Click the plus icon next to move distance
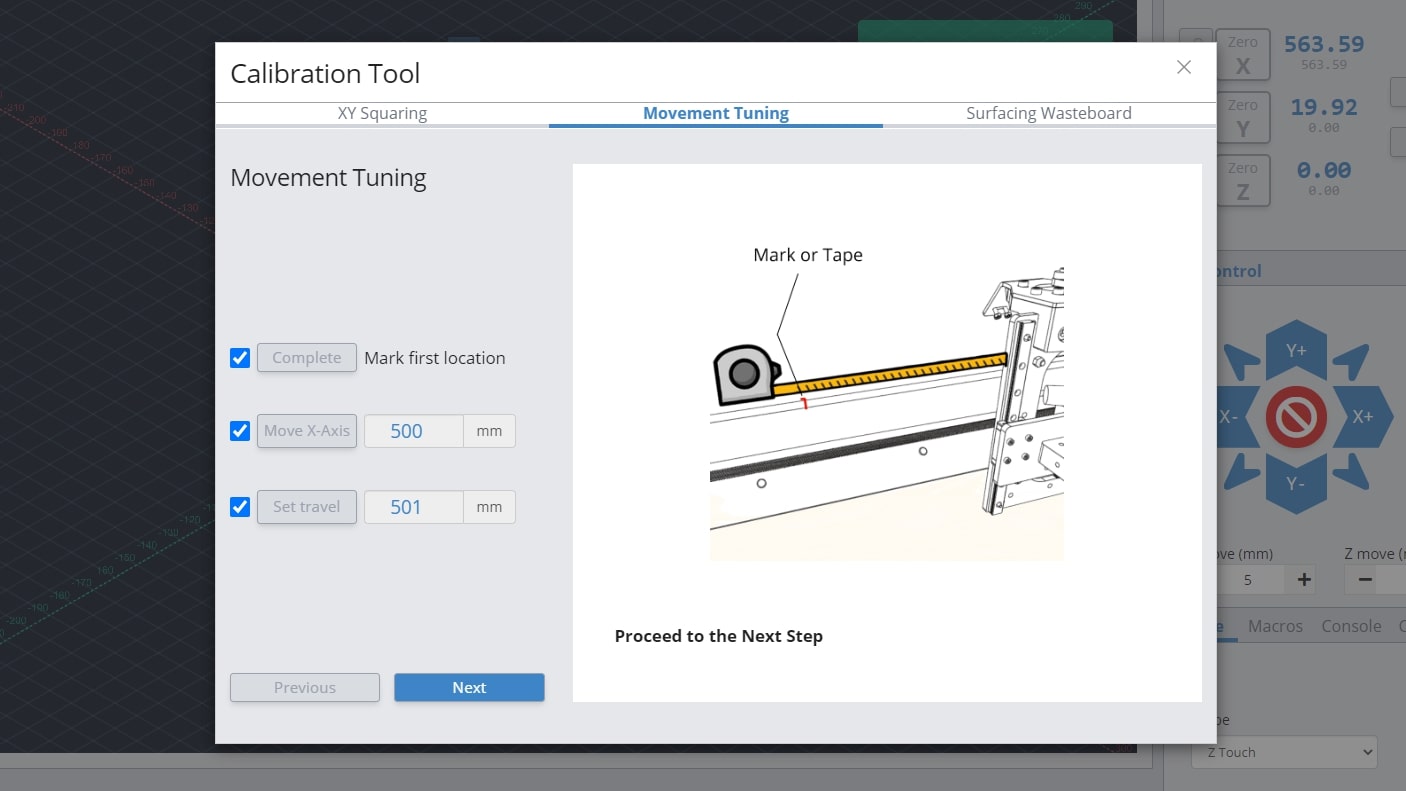Screen dimensions: 1406x791 coord(1304,579)
